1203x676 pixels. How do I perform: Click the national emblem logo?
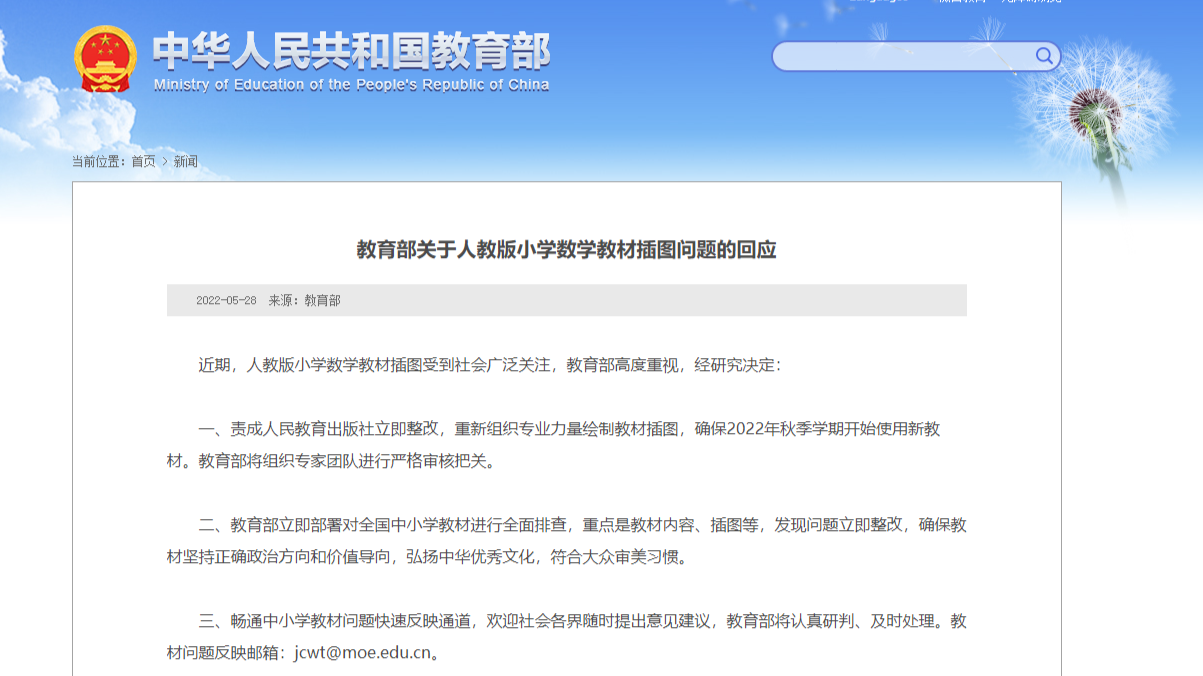(105, 59)
